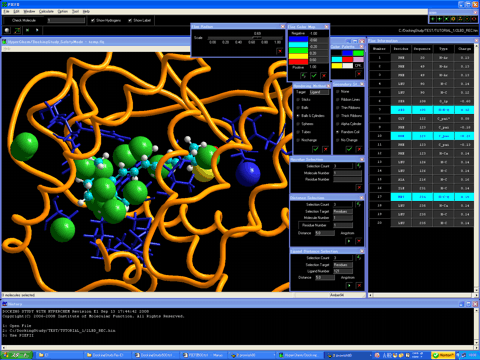Click the red swatch in the Color Map
Image resolution: width=480 pixels, height=360 pixels.
pos(298,62)
